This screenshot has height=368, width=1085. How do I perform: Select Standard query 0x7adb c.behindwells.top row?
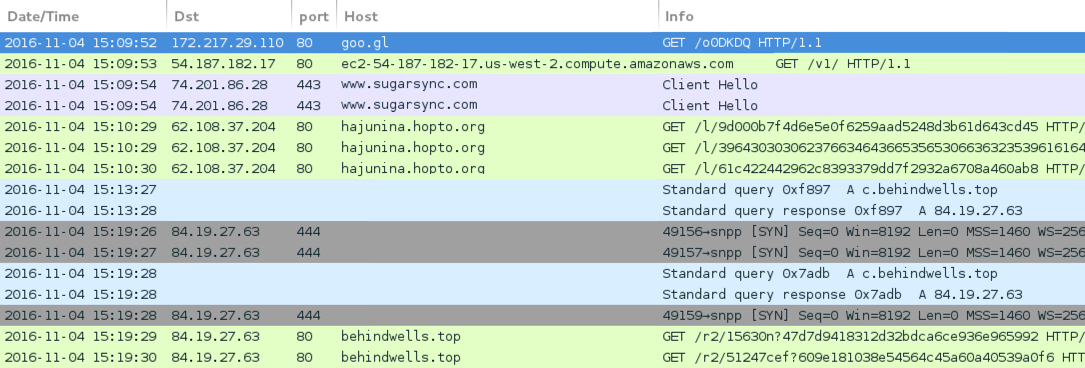click(542, 273)
